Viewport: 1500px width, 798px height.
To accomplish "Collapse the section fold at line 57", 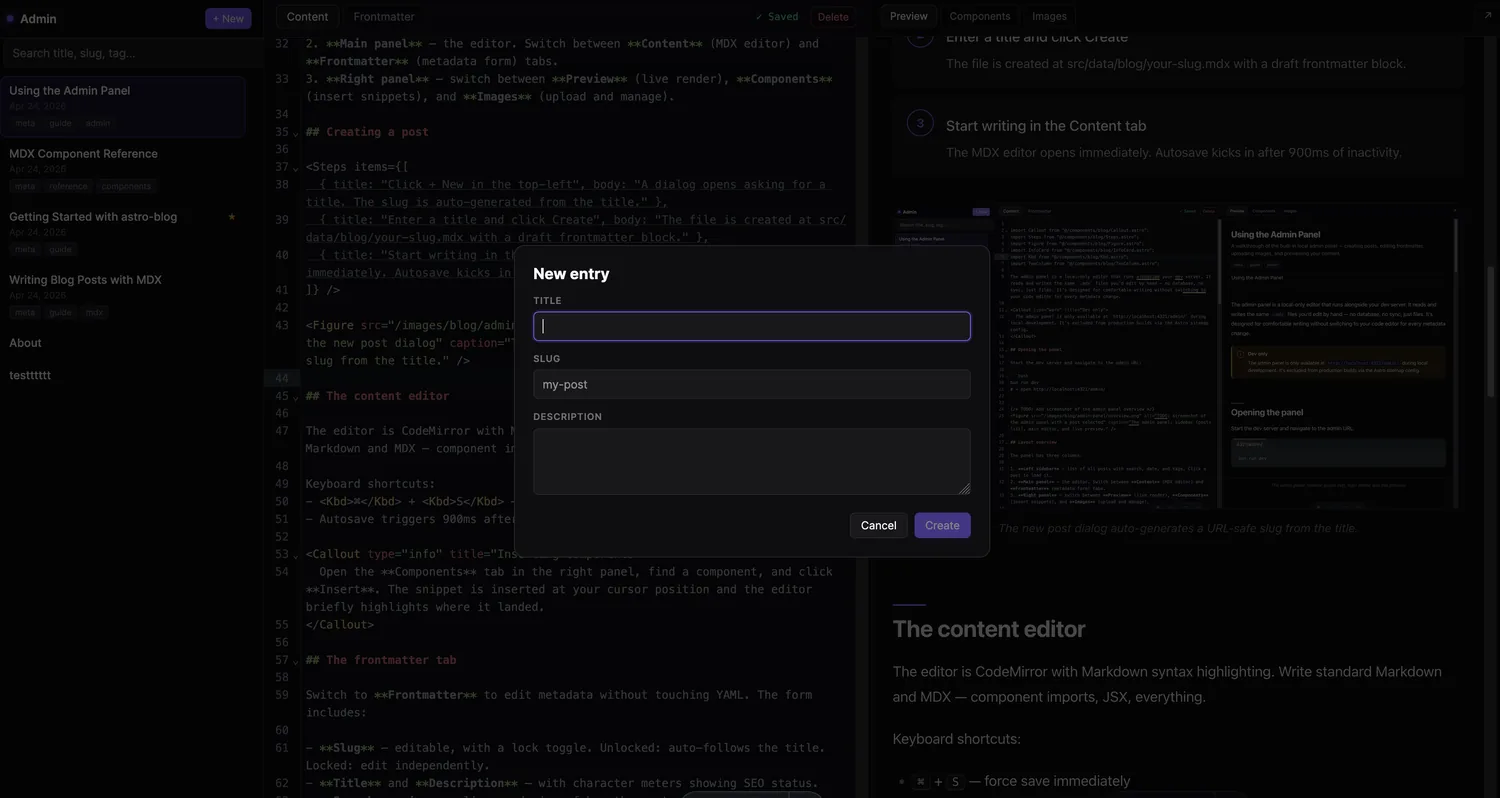I will coord(296,661).
